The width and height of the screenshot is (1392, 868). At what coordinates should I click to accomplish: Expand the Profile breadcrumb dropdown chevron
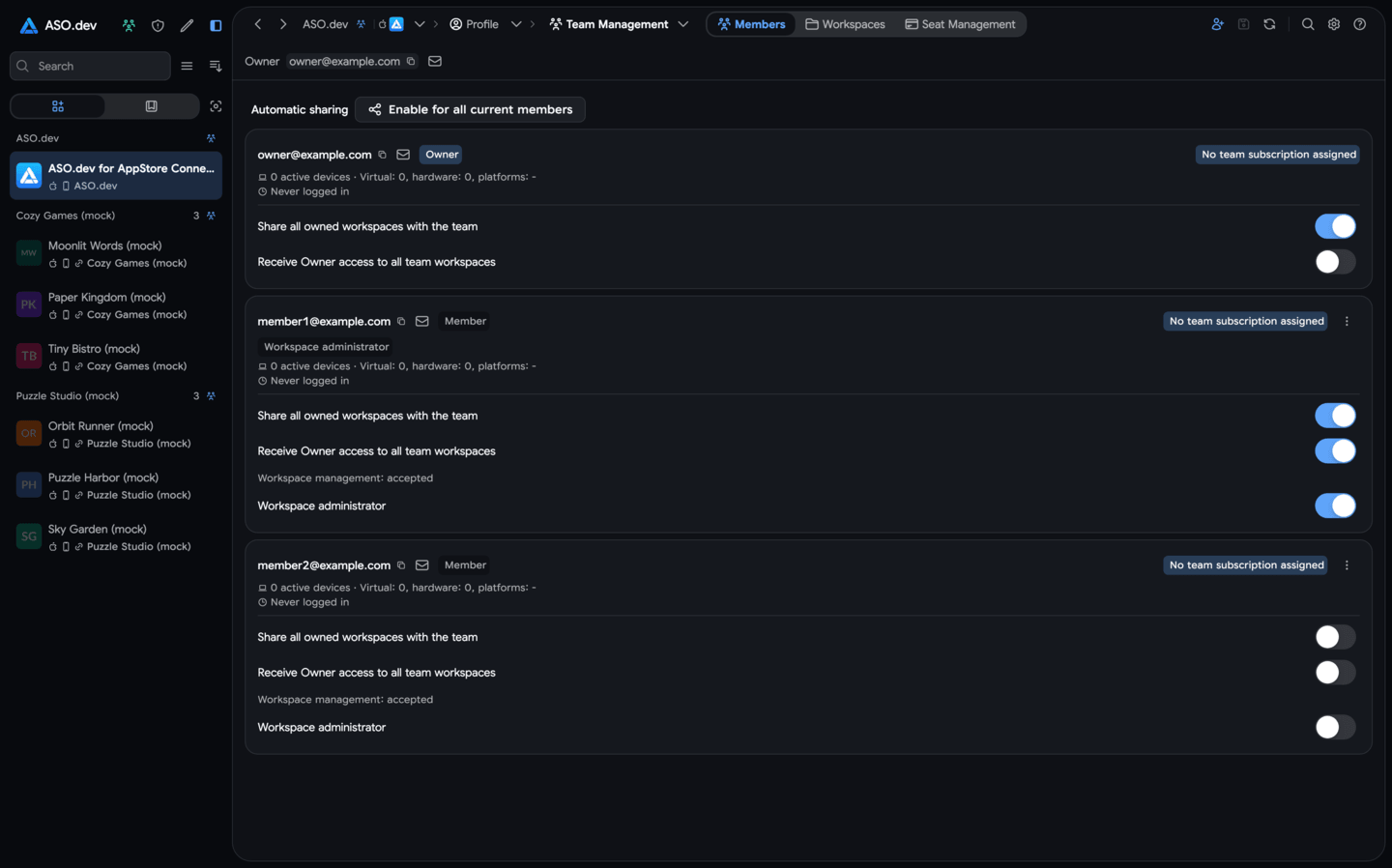pos(516,24)
